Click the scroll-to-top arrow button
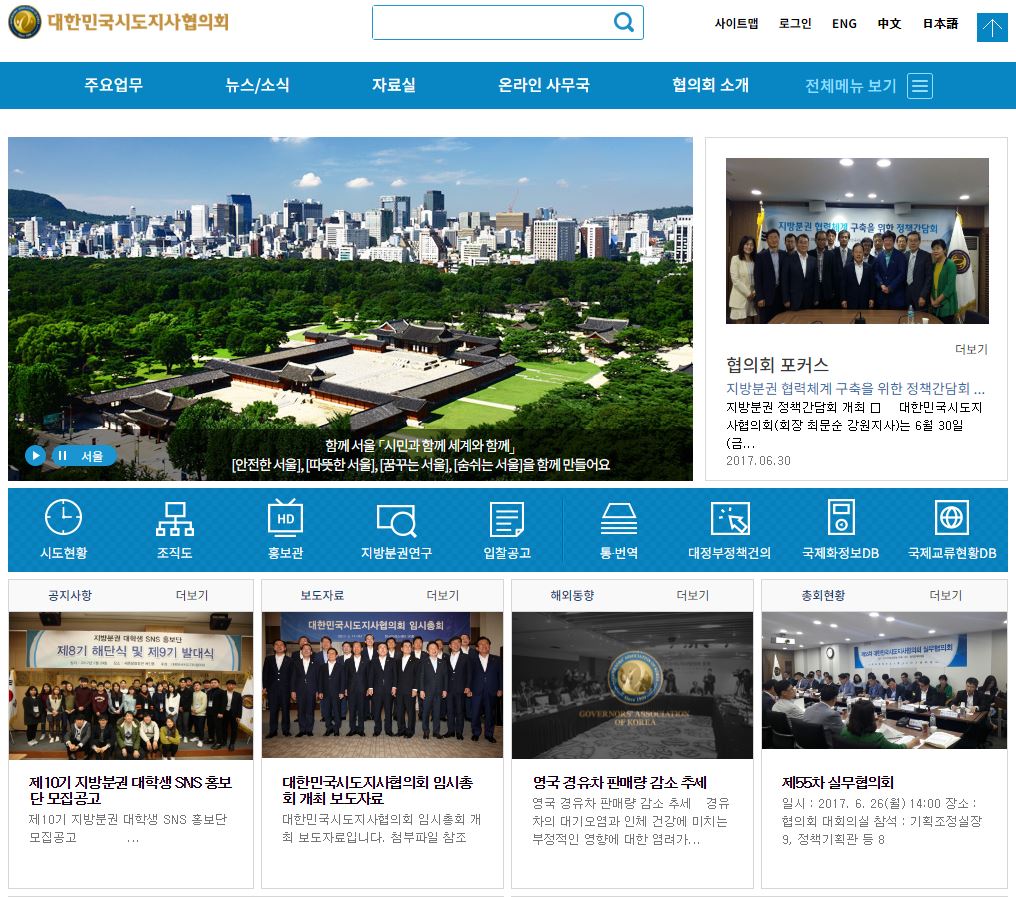The image size is (1016, 897). [x=991, y=27]
